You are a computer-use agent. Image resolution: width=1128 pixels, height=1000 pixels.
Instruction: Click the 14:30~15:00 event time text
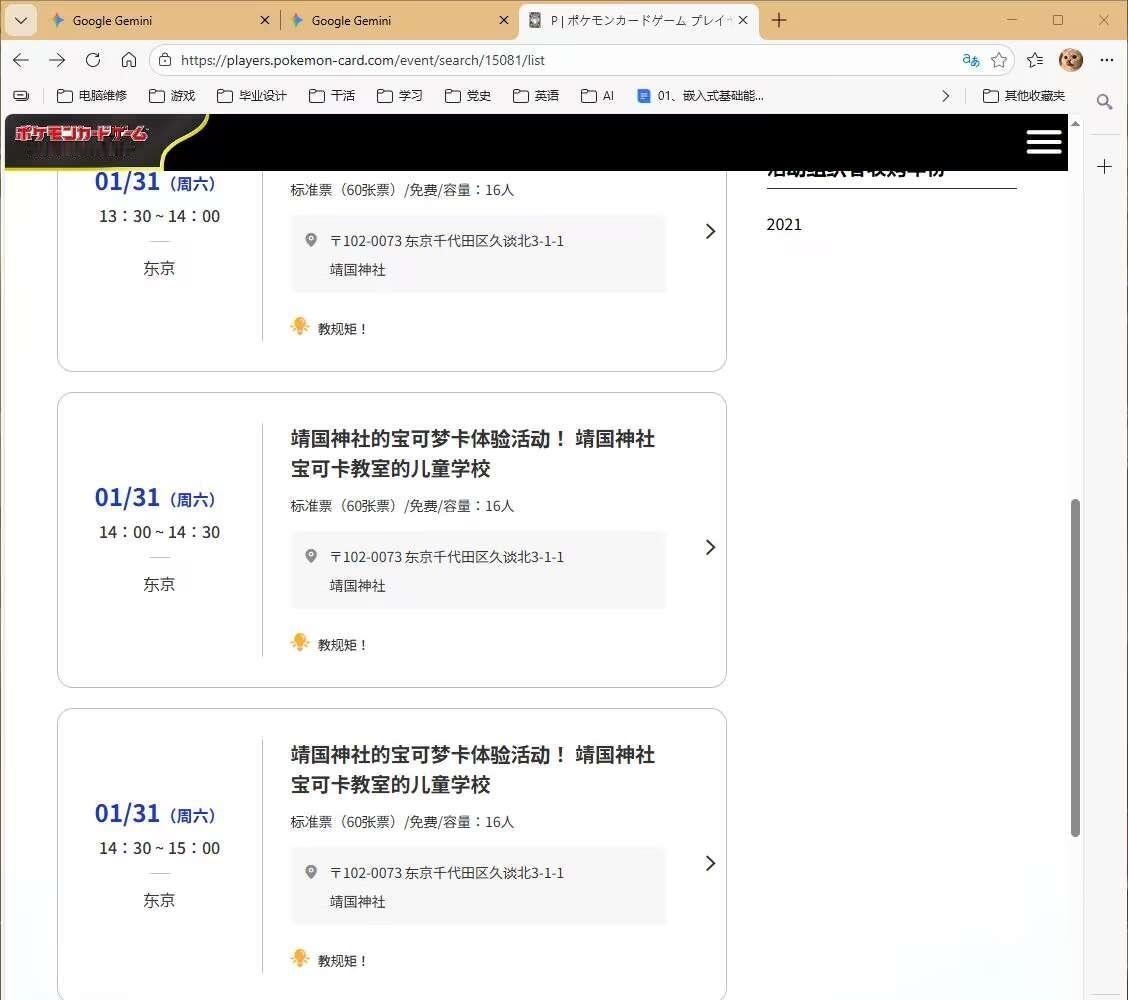click(159, 847)
